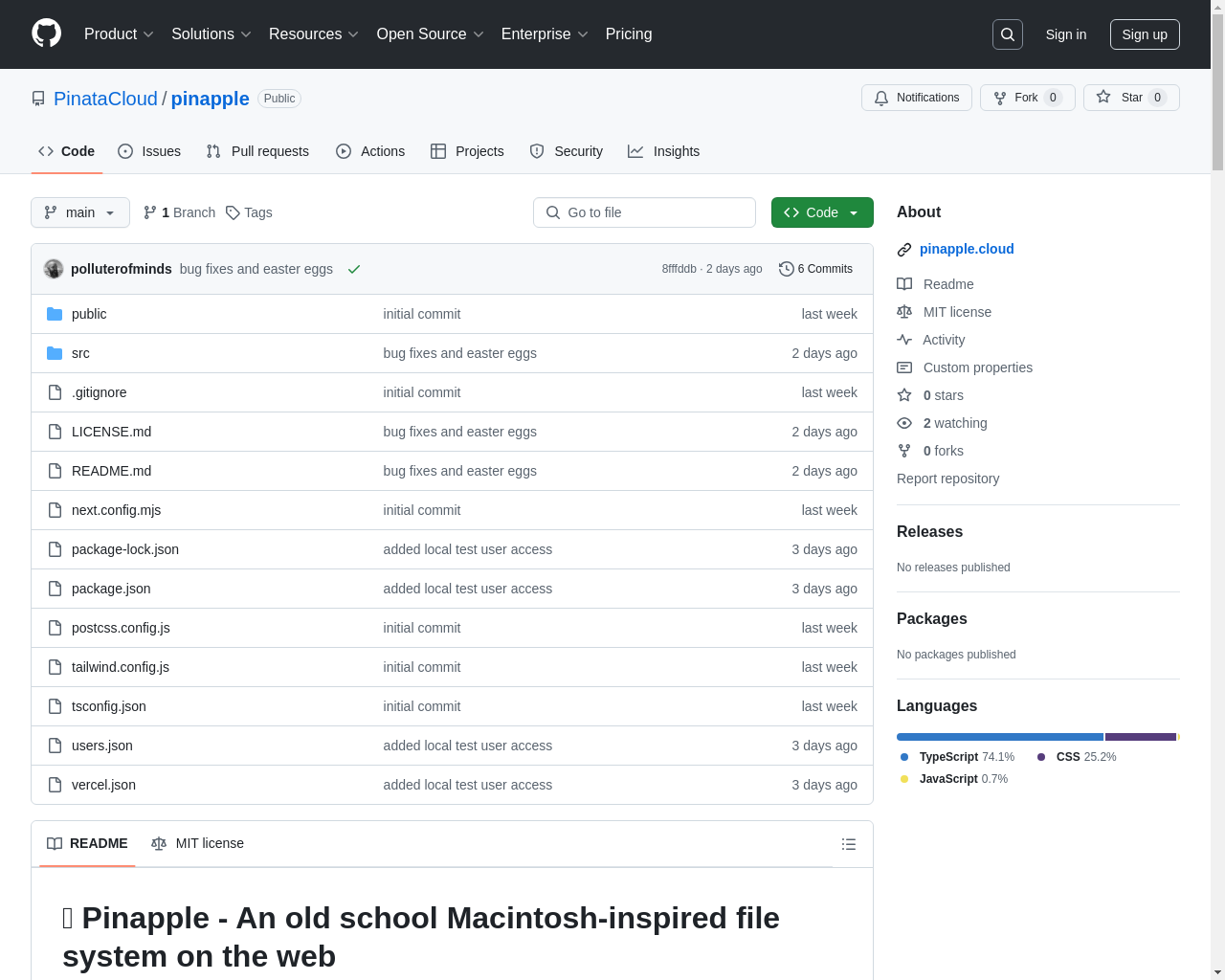Open the pinapple repository name link
1225x980 pixels.
pyautogui.click(x=210, y=99)
